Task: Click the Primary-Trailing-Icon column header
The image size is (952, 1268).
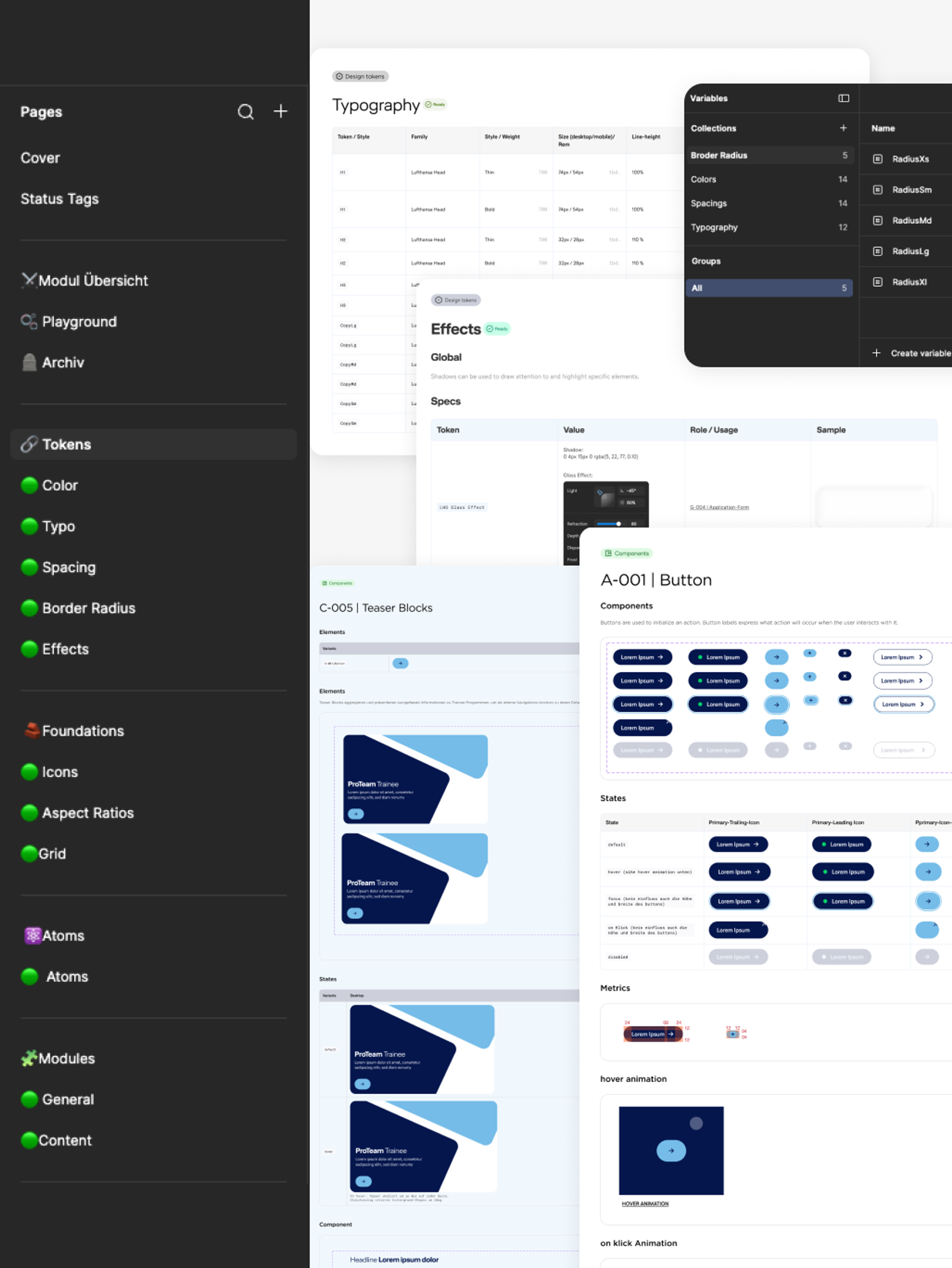Action: click(x=734, y=822)
